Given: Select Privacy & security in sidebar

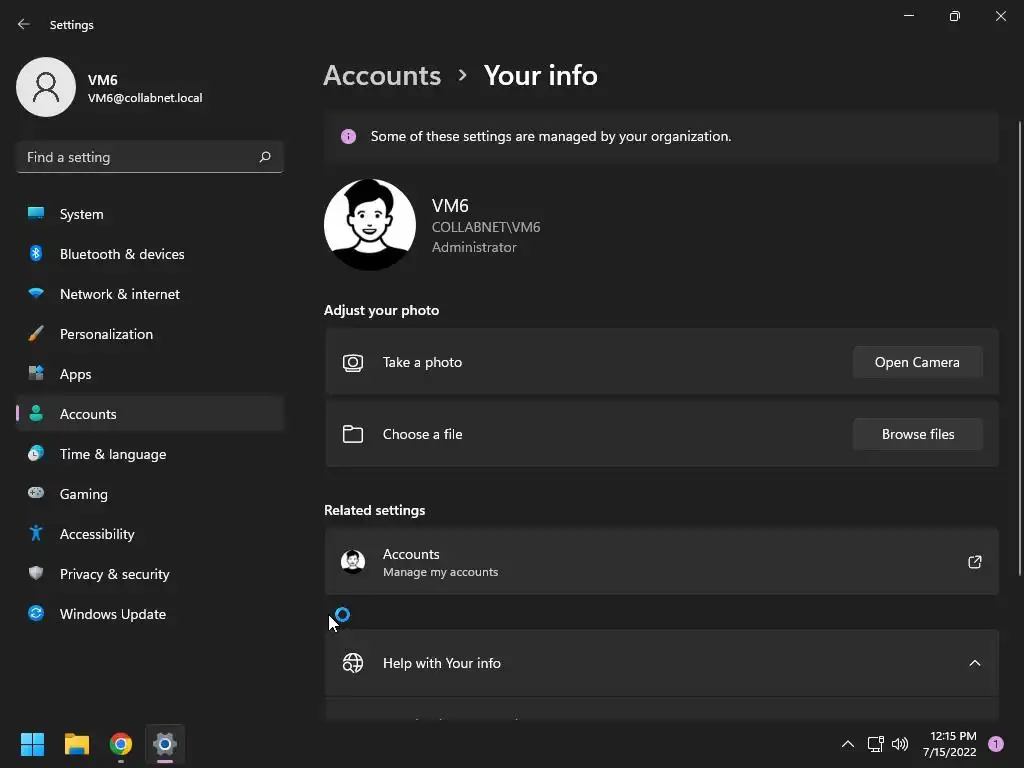Looking at the screenshot, I should (114, 574).
